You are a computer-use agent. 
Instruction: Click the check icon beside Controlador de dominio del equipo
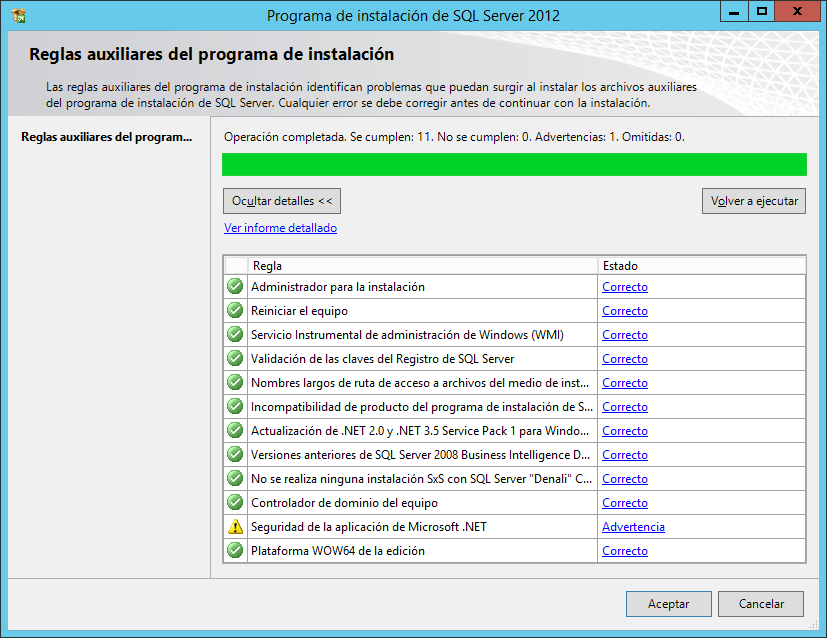pos(234,502)
